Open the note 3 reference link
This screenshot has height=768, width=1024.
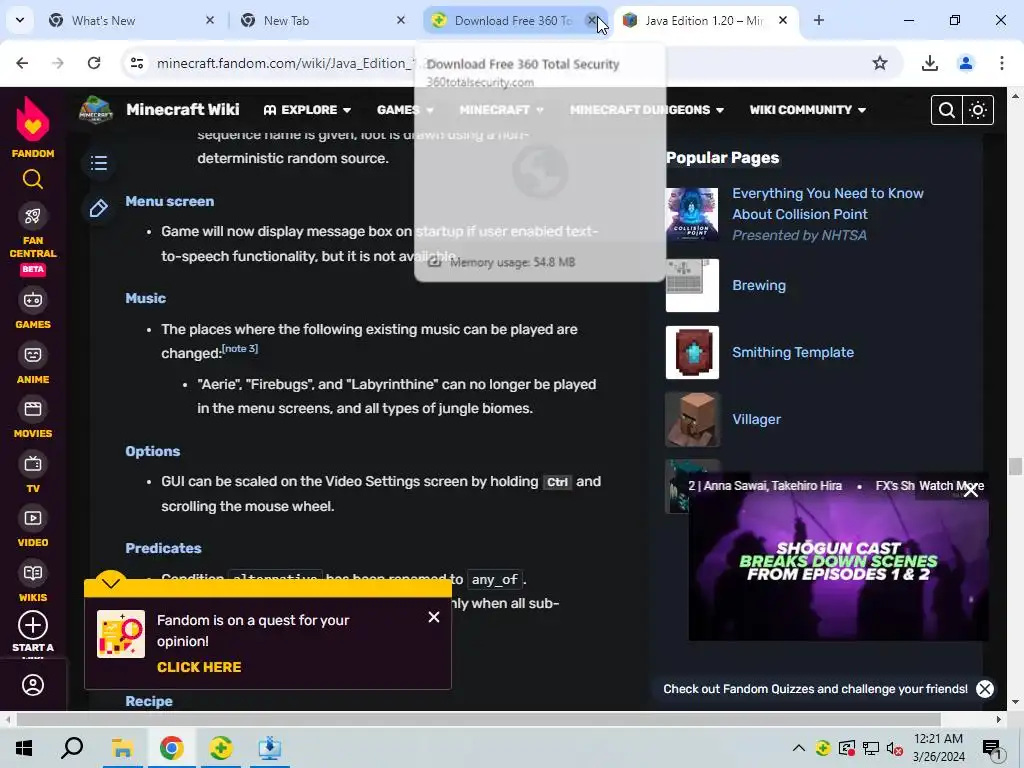[240, 348]
